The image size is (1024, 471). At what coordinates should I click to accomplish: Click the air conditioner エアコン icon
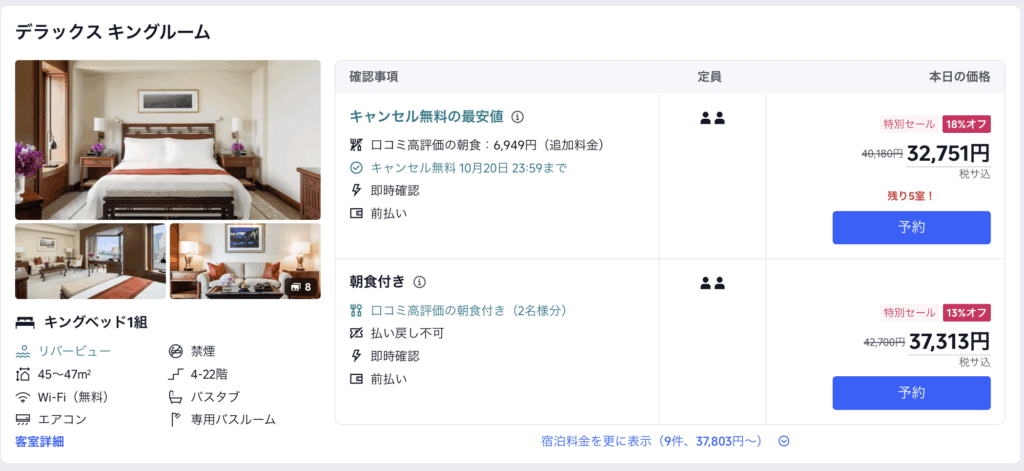(x=23, y=420)
